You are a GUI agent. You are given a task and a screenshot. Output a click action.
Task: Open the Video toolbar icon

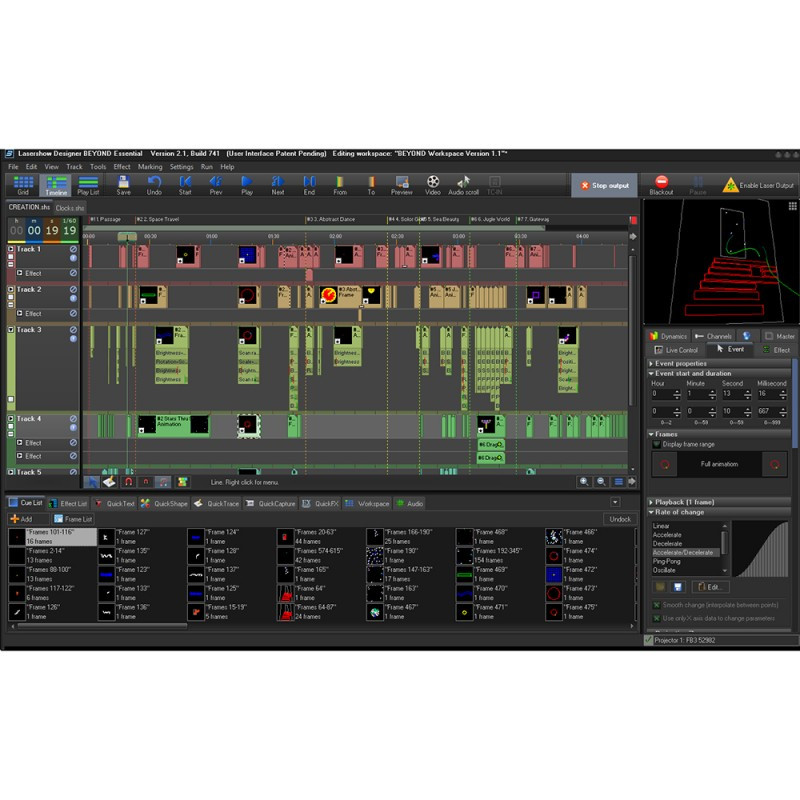pyautogui.click(x=432, y=183)
